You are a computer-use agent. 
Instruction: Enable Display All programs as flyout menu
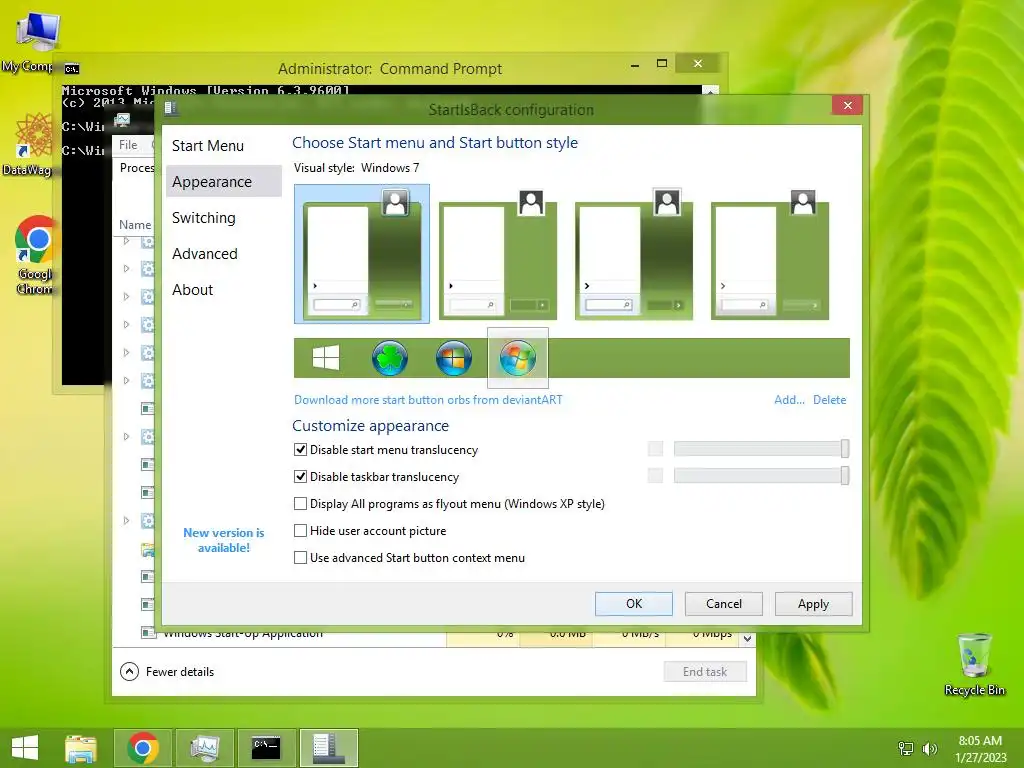tap(300, 504)
